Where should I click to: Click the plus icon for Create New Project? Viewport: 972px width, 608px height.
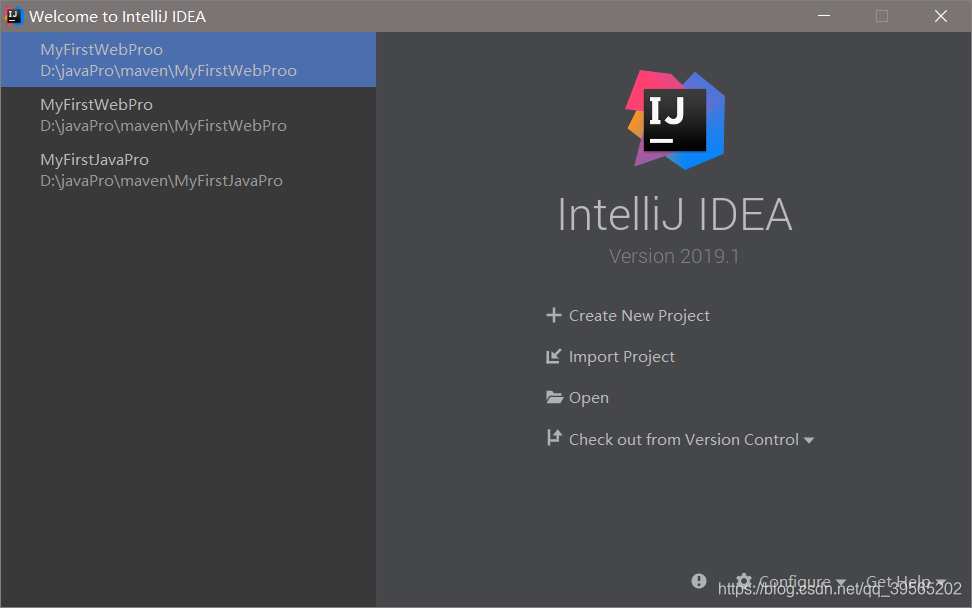click(x=554, y=315)
